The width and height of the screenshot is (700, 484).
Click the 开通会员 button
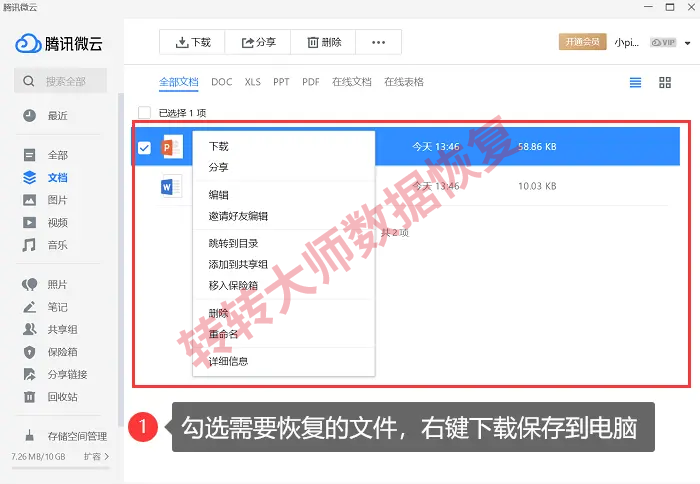pos(582,42)
